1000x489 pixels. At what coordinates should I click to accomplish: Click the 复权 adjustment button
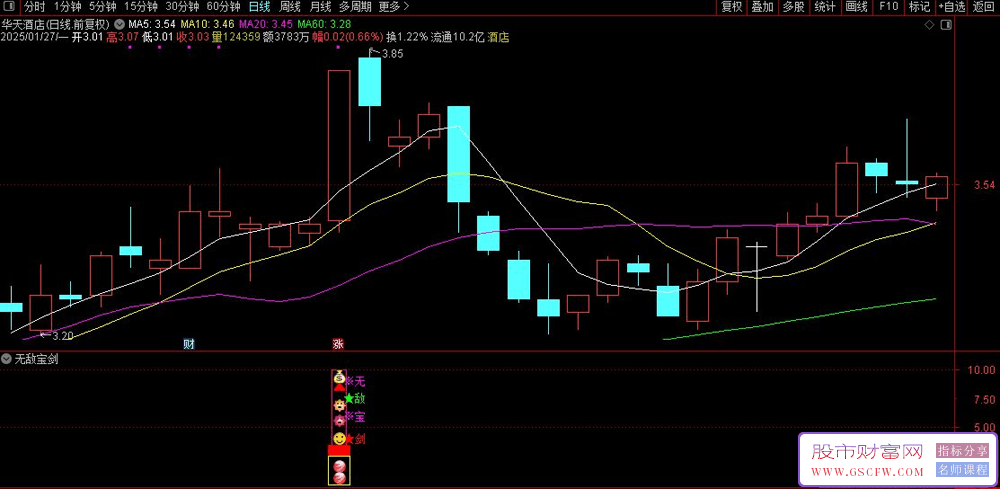[x=732, y=7]
